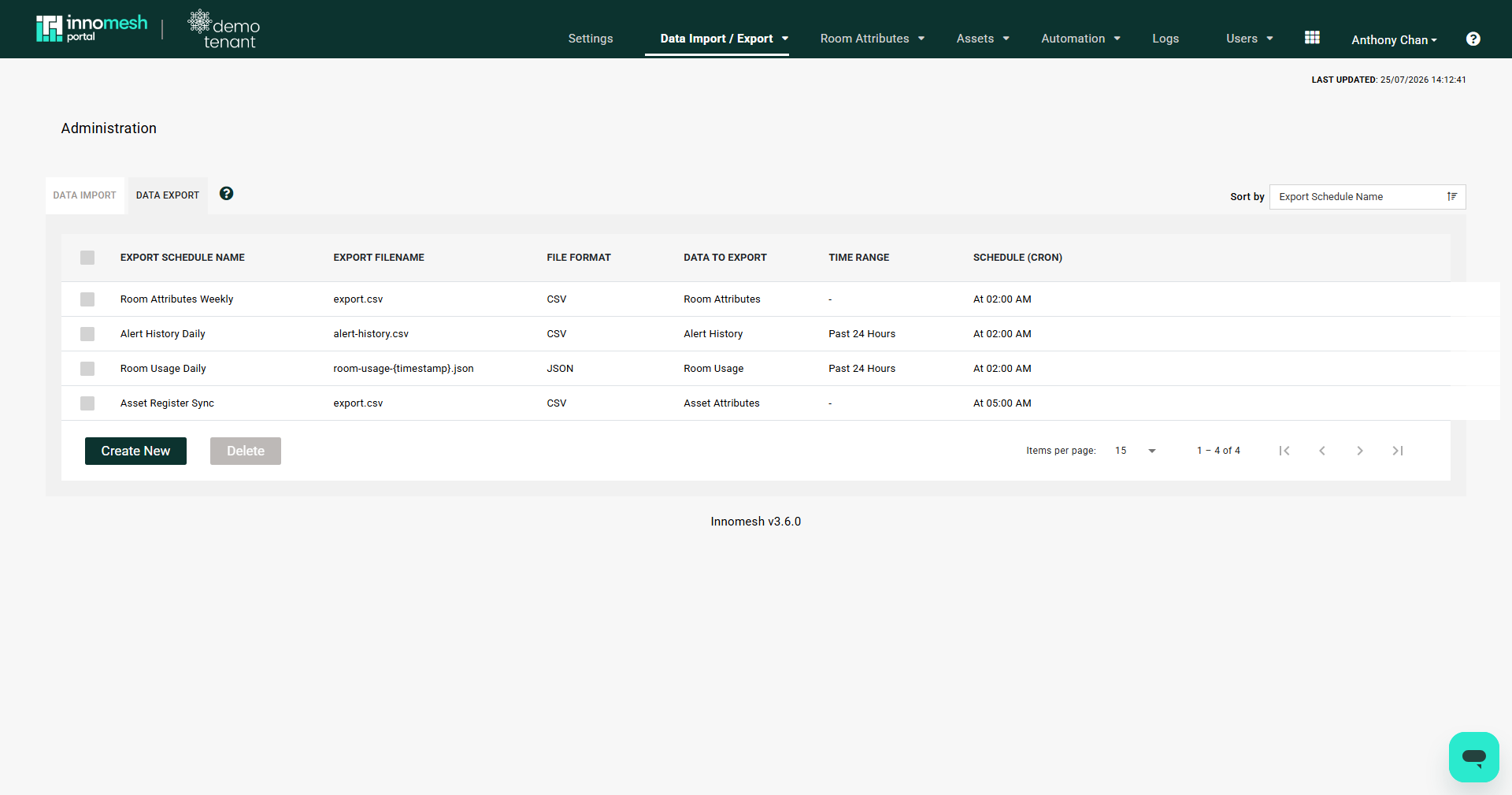Click JSON file format cell
Image resolution: width=1512 pixels, height=795 pixels.
coord(560,369)
